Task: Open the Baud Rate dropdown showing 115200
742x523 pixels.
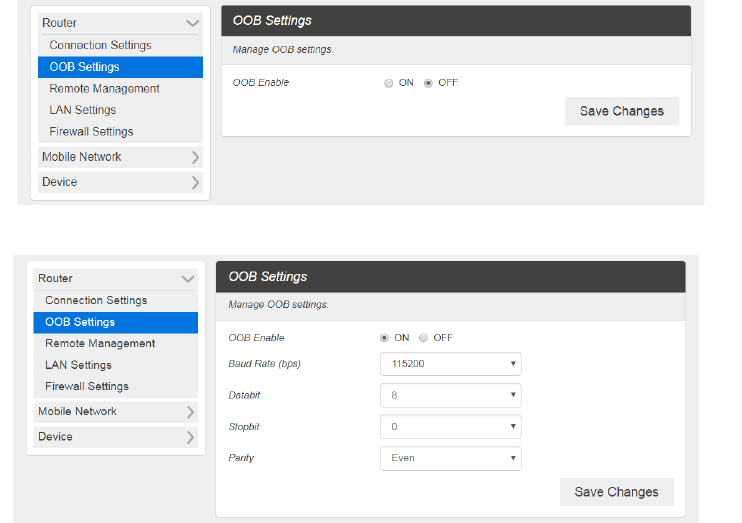Action: [450, 364]
